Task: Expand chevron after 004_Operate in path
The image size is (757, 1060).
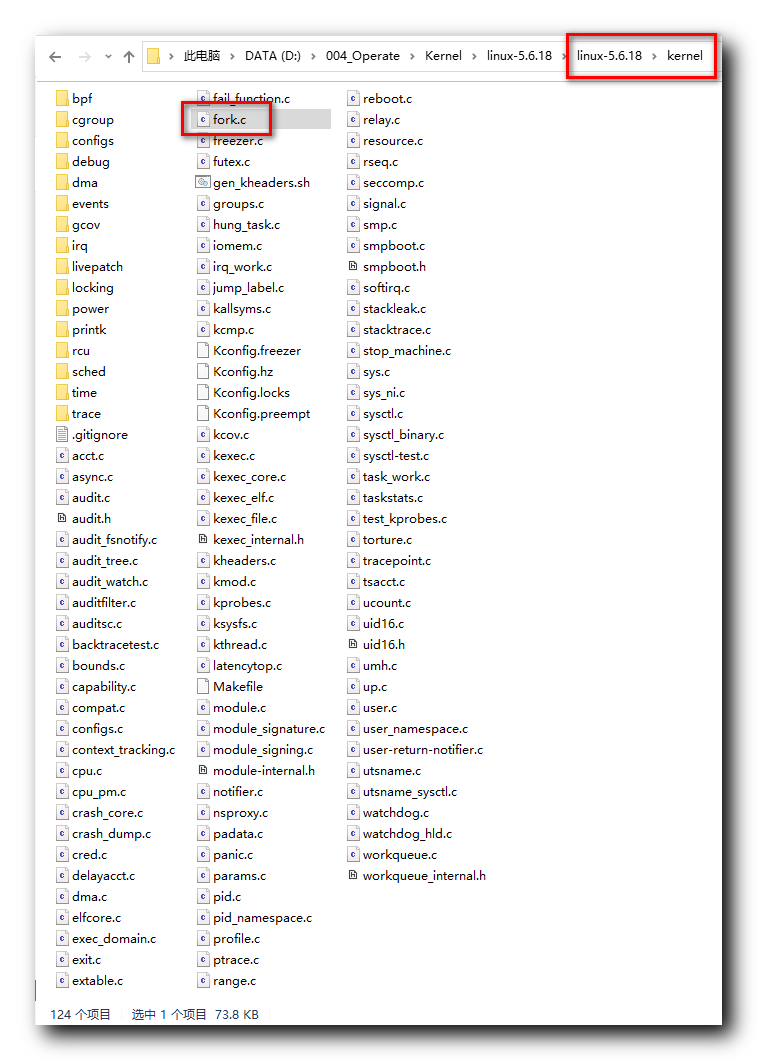Action: (412, 56)
